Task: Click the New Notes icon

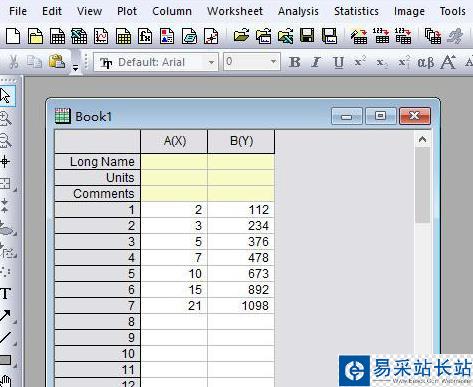Action: click(189, 36)
